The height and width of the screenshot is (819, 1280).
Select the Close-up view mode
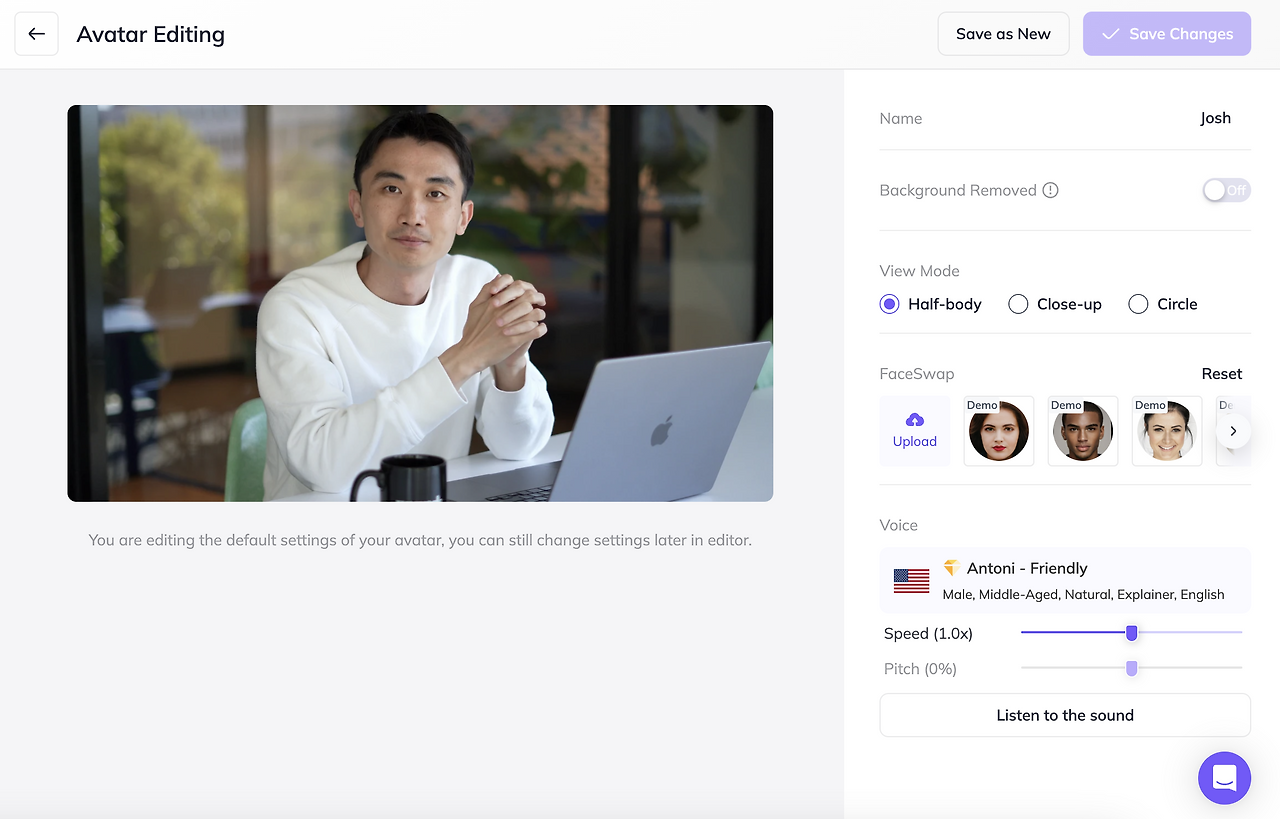pos(1055,304)
